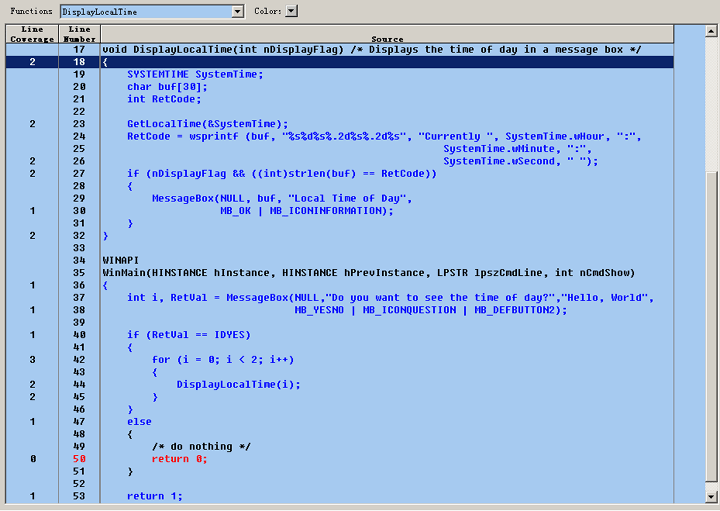Click the SystemTime.wSecond line

pyautogui.click(x=521, y=161)
